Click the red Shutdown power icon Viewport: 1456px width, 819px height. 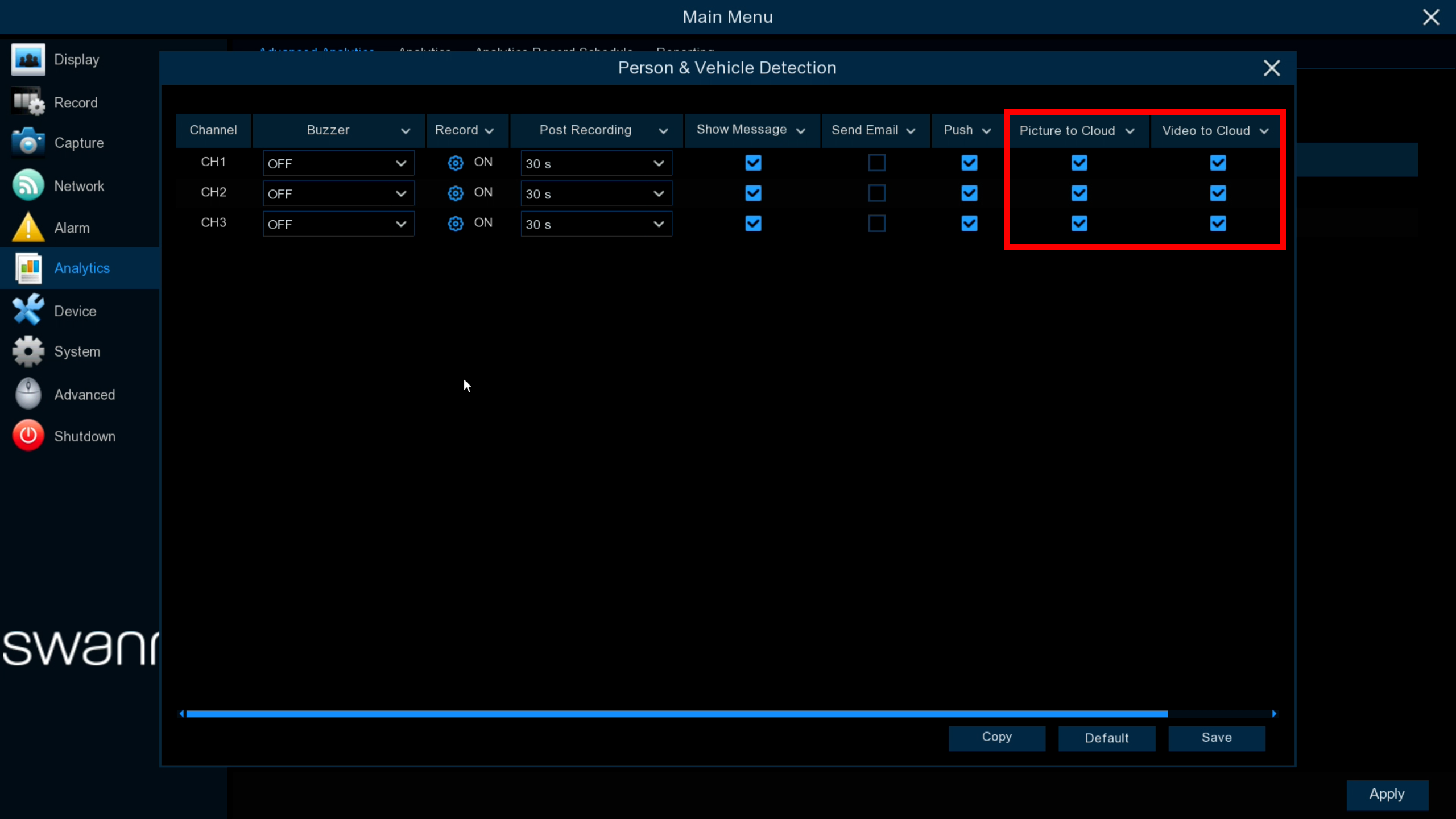(28, 436)
